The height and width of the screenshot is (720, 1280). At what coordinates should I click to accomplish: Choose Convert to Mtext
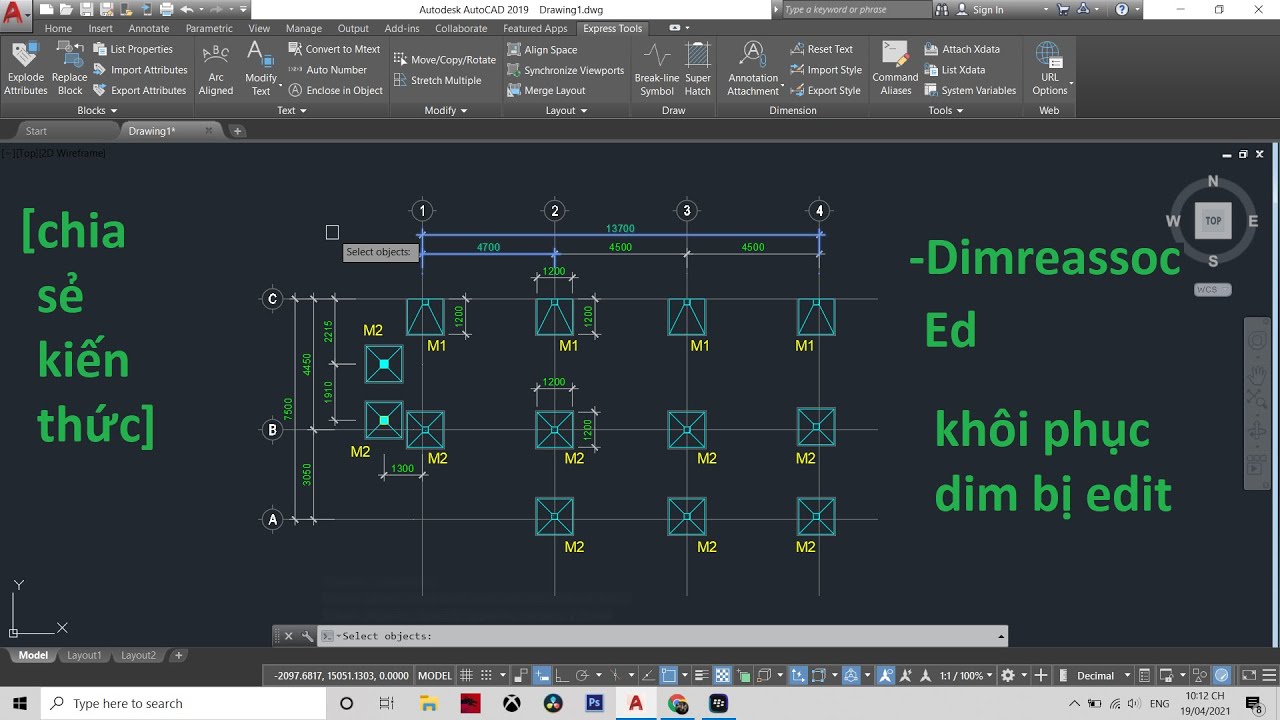(x=334, y=49)
